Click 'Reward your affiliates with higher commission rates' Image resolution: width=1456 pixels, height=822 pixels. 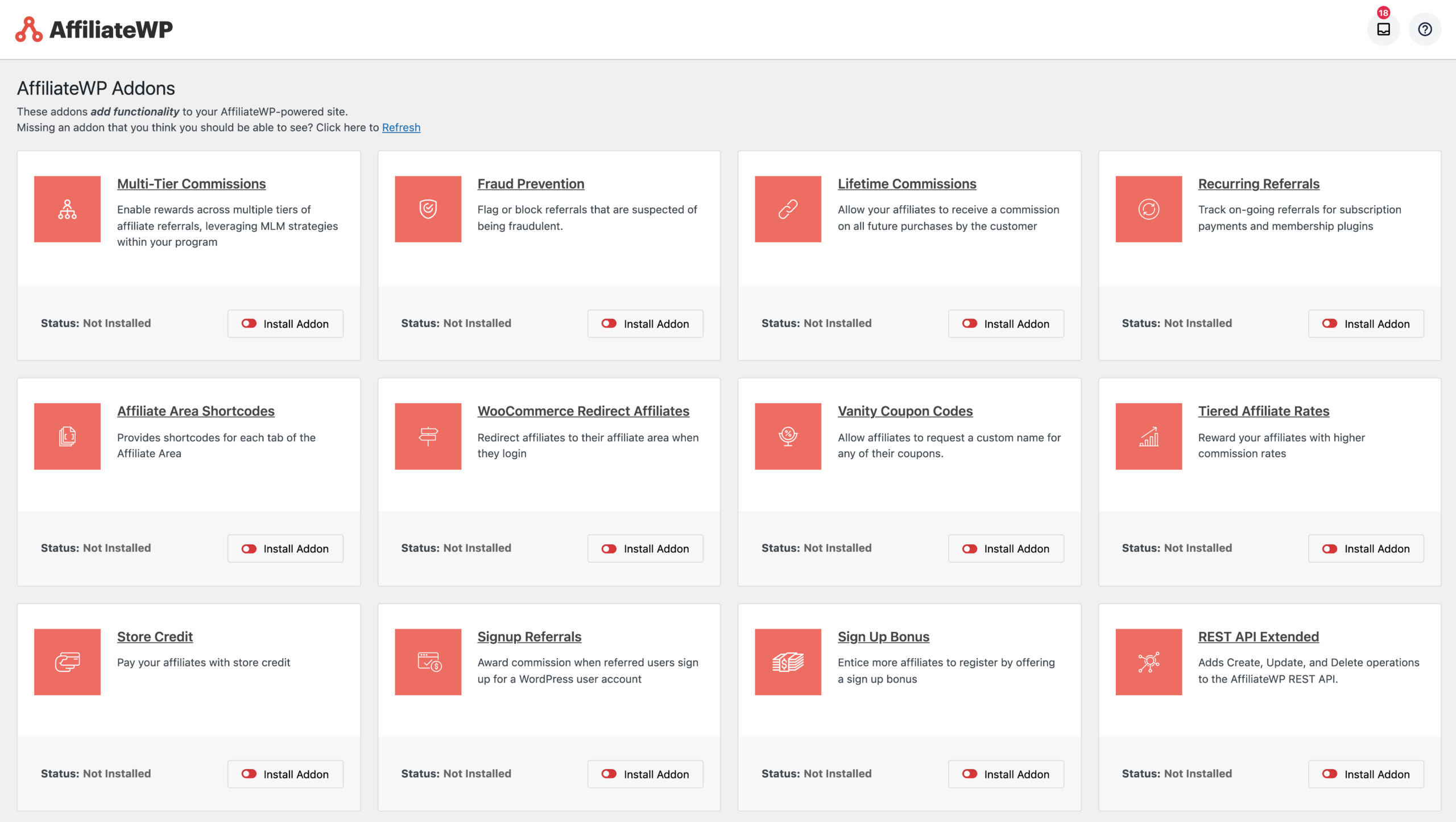(1281, 445)
